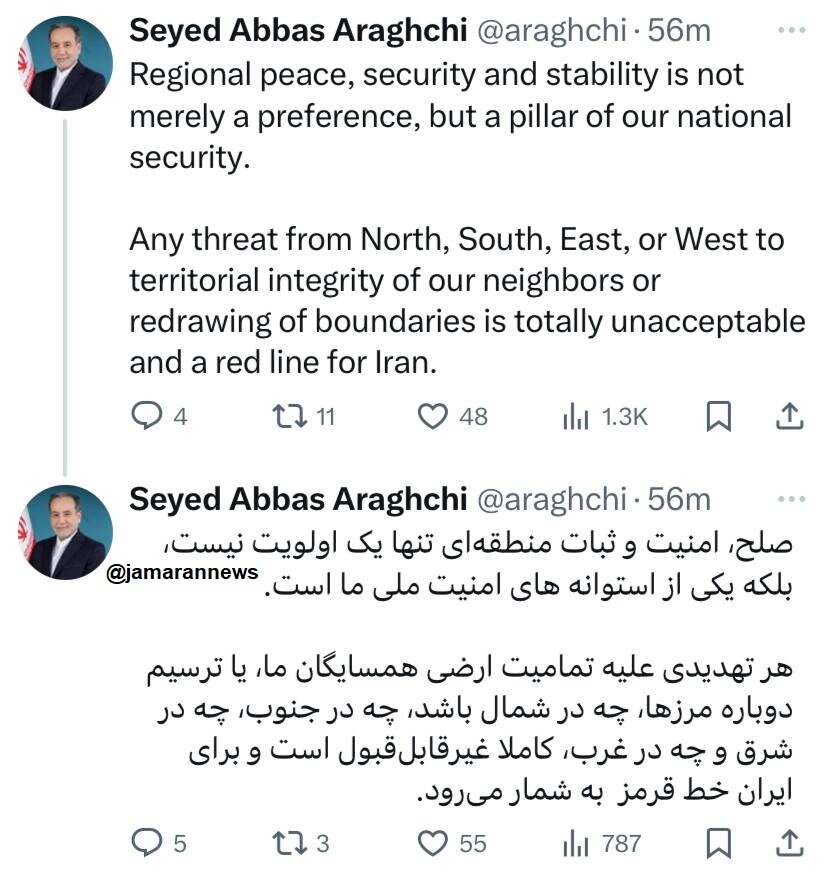The image size is (825, 883).
Task: Toggle like showing 48 on the English tweet
Action: tap(434, 418)
